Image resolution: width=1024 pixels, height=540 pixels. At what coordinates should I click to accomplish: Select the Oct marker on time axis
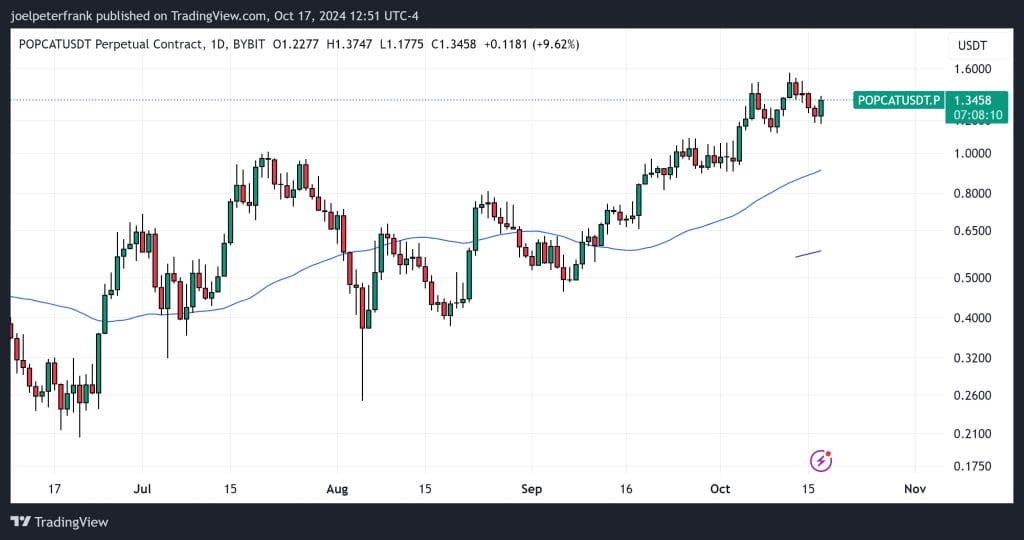point(720,489)
